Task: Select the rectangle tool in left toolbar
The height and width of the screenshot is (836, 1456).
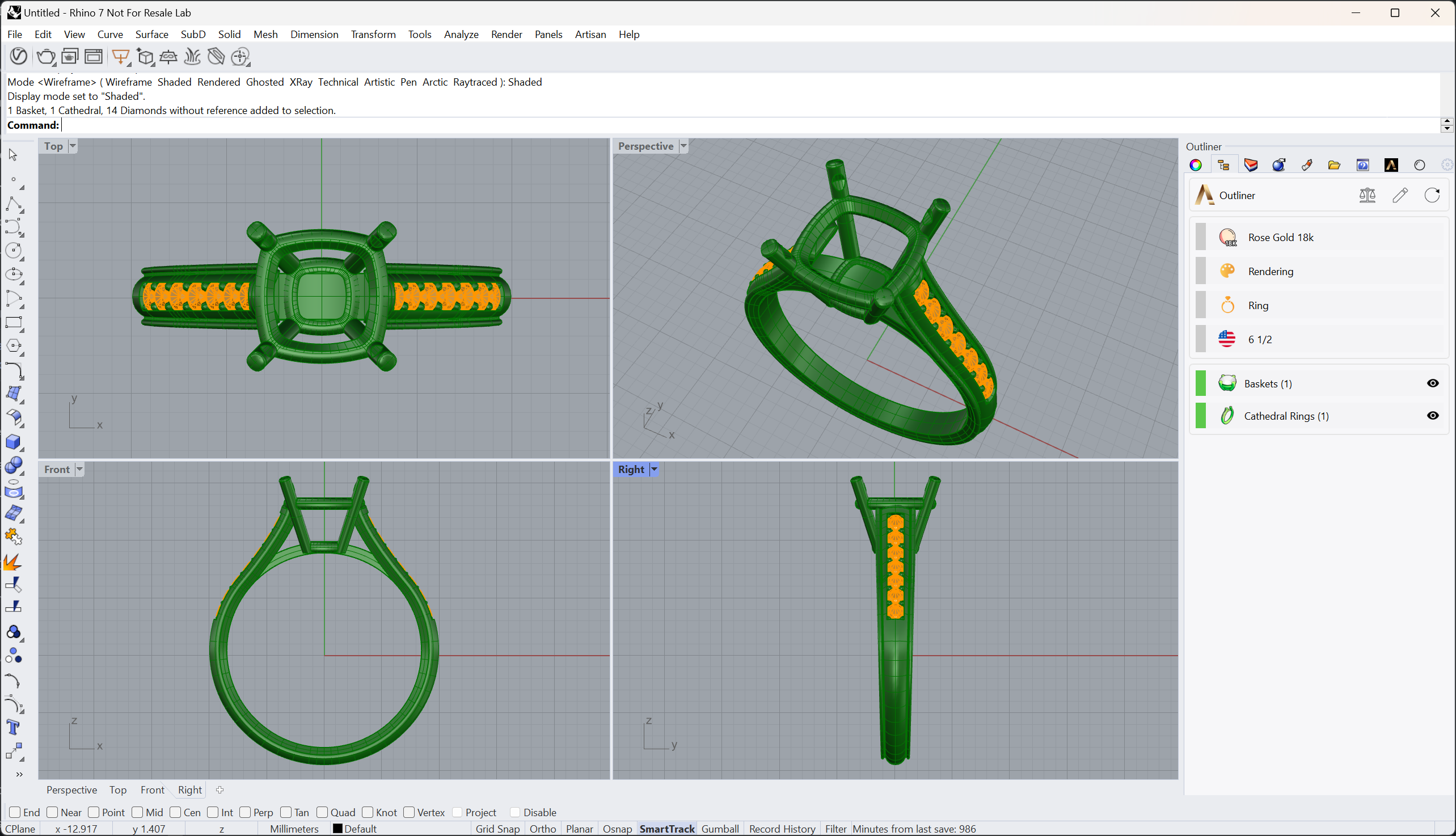Action: point(13,323)
